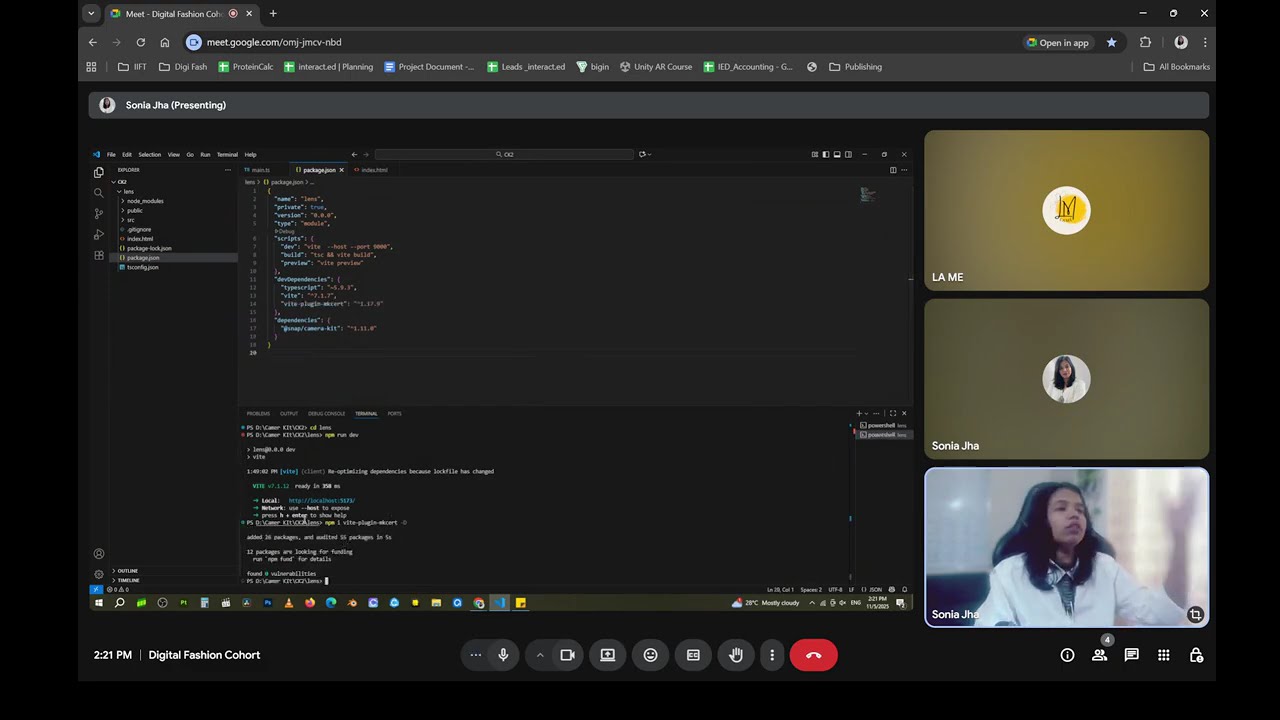This screenshot has height=720, width=1280.
Task: Expand video options chevron beside camera
Action: tap(540, 655)
